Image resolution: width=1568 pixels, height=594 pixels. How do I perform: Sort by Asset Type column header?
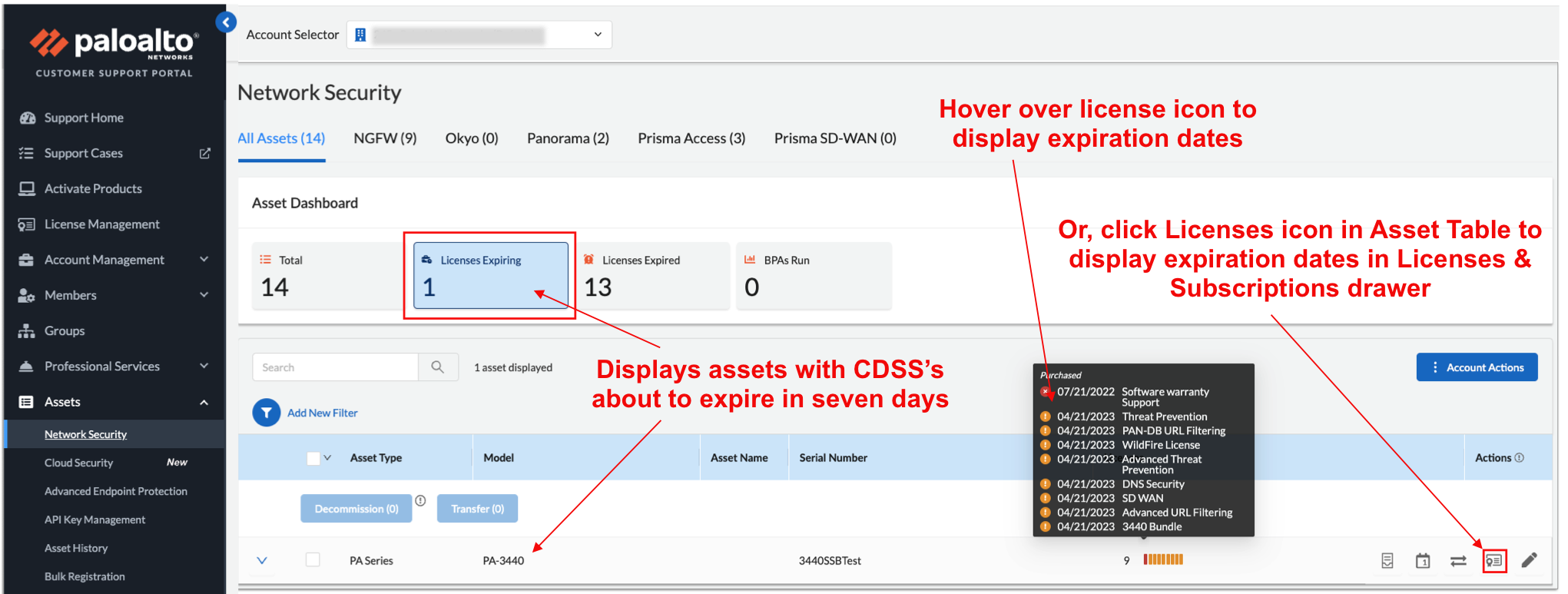click(x=376, y=458)
